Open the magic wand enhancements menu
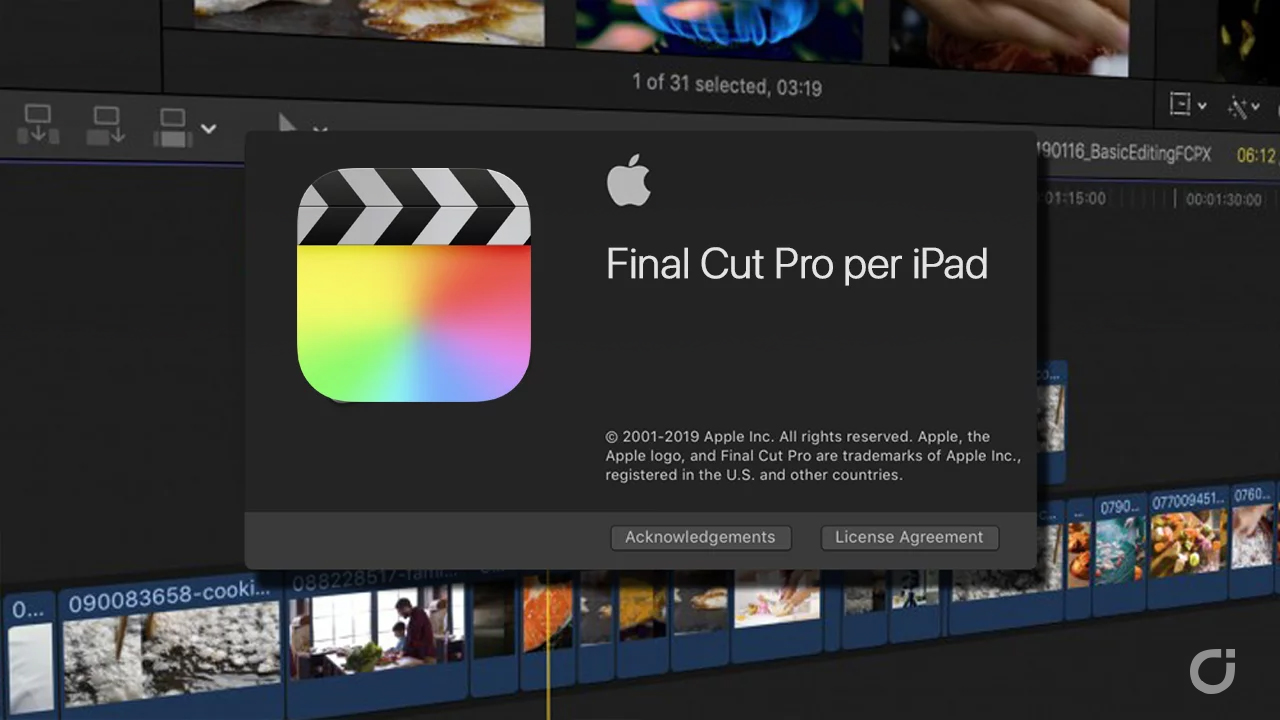 pos(1244,107)
